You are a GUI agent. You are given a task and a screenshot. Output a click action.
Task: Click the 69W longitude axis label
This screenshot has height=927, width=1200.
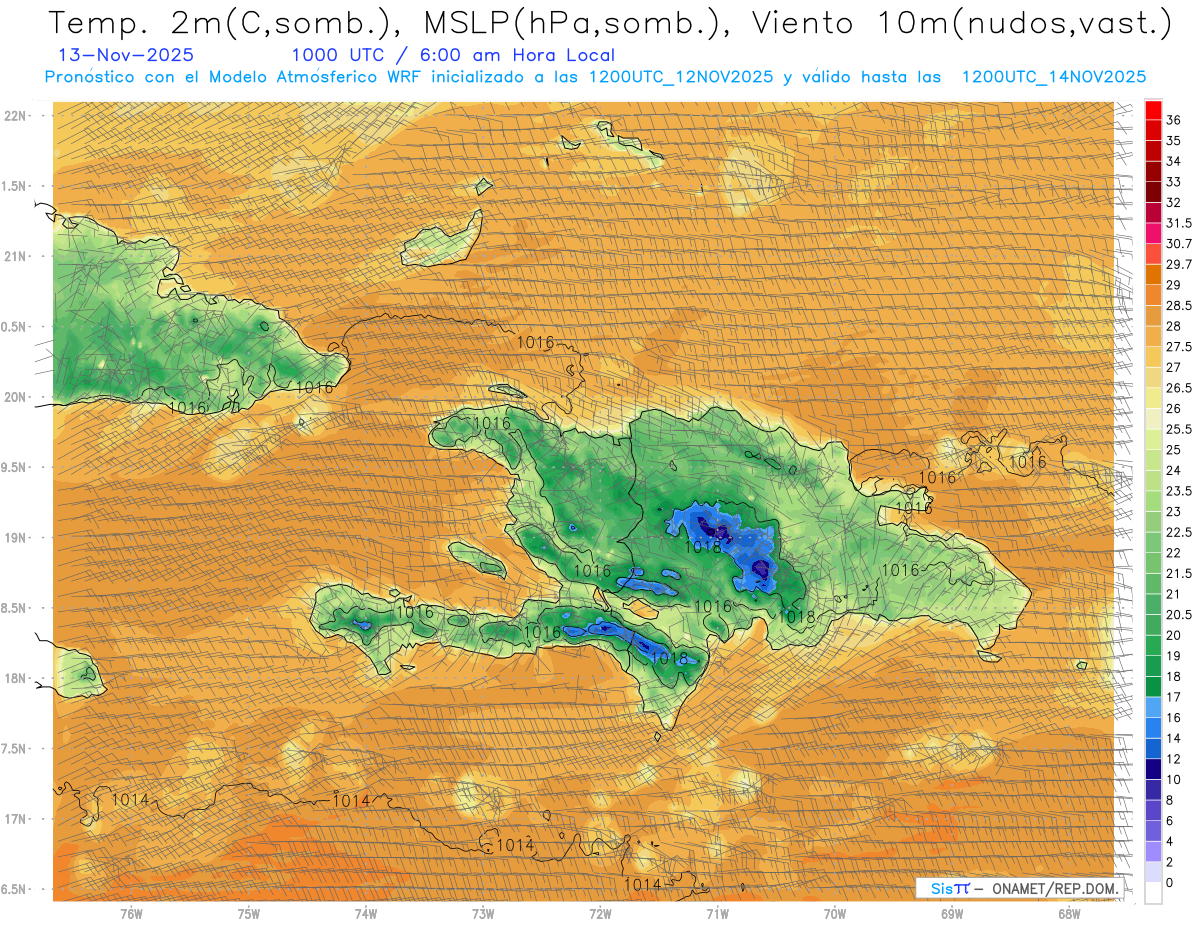click(x=951, y=914)
